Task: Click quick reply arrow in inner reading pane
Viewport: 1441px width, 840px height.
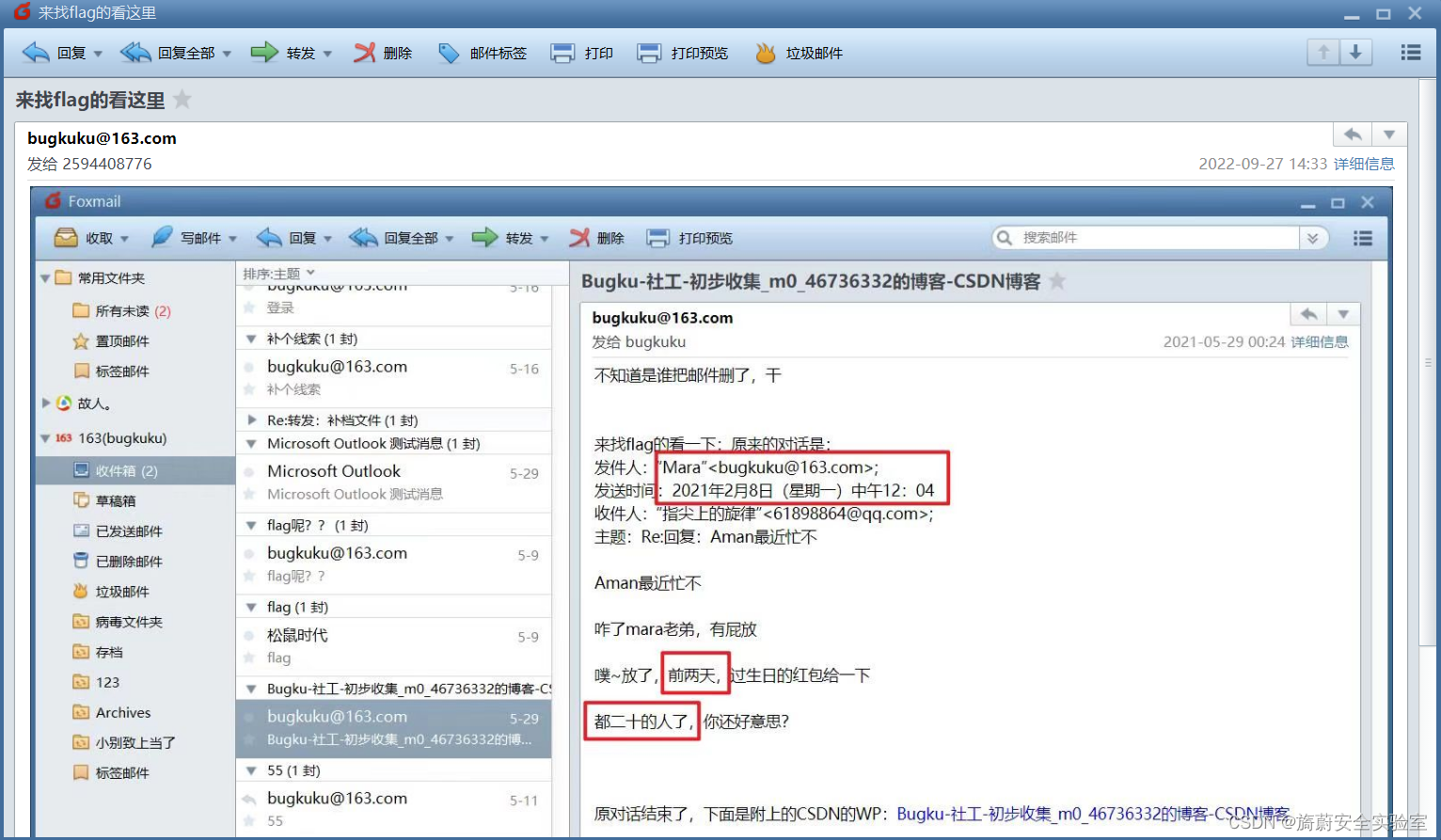Action: tap(1308, 314)
